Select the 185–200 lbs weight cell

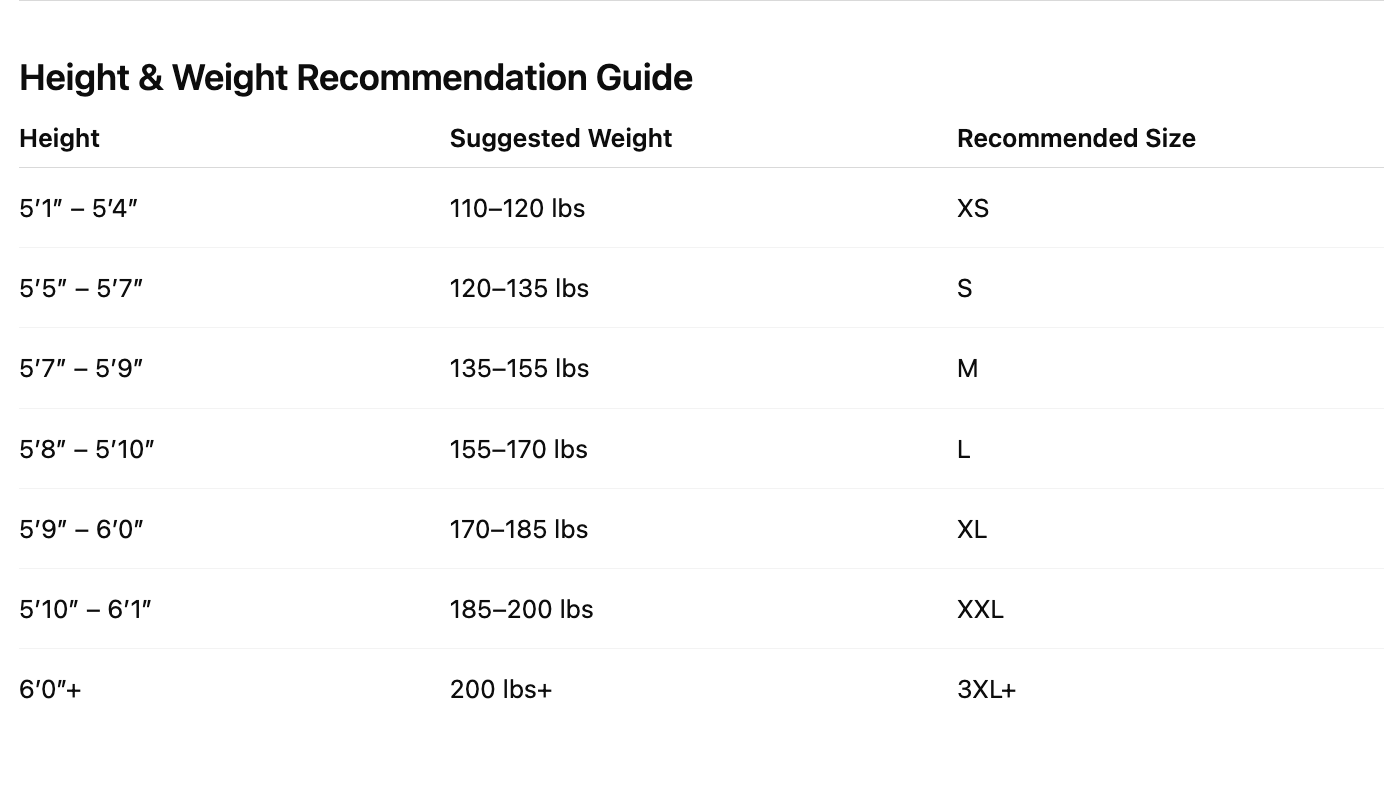[521, 609]
